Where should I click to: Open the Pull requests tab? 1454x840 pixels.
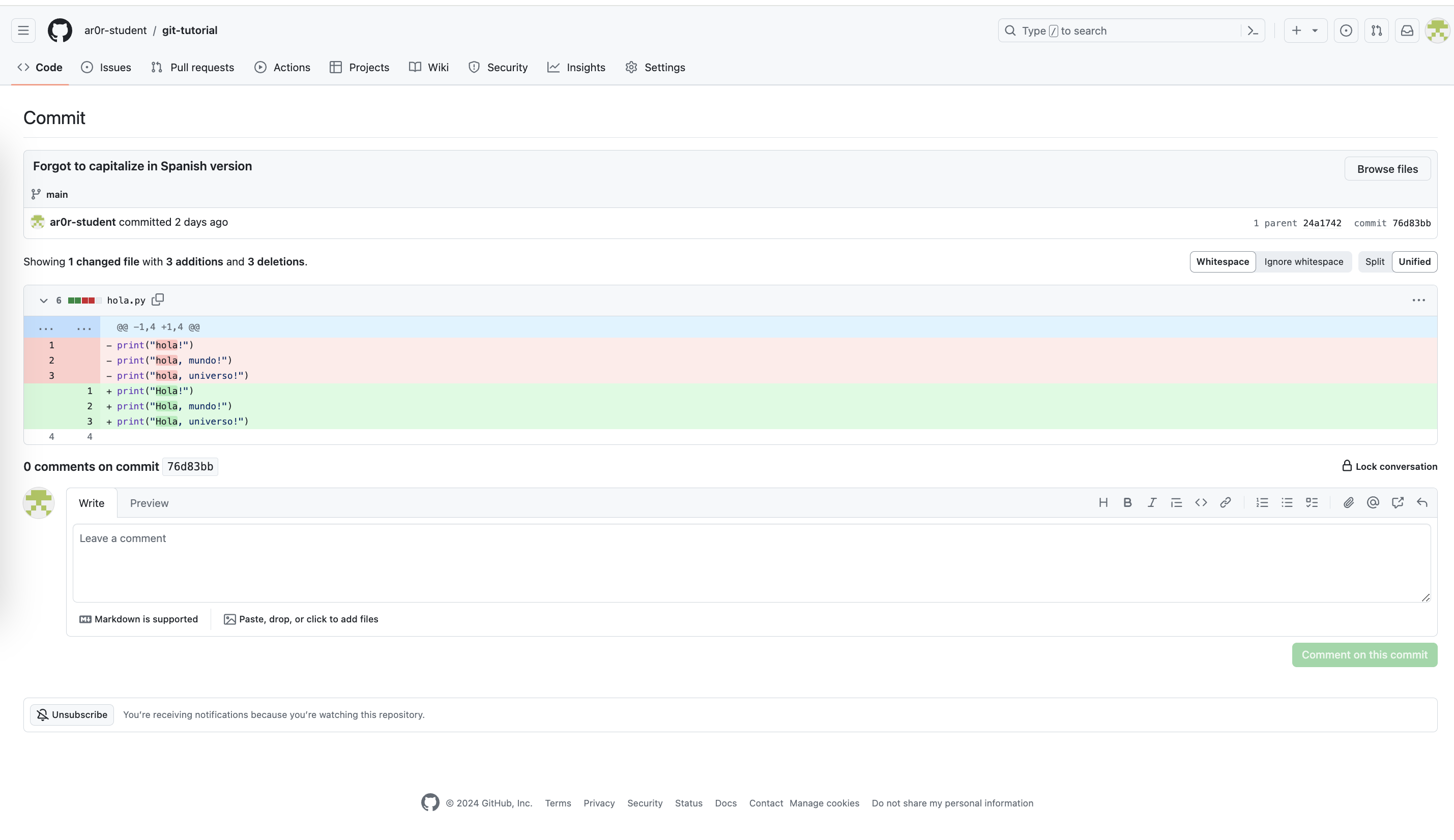[x=193, y=68]
